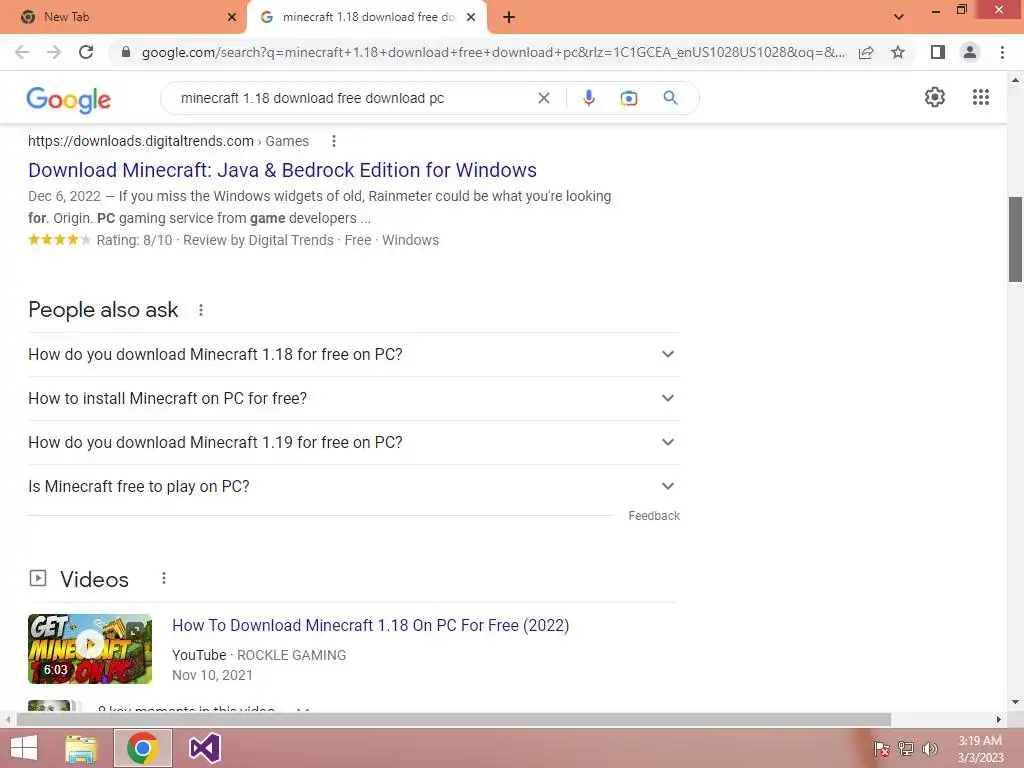The height and width of the screenshot is (768, 1024).
Task: Launch Visual Studio from taskbar
Action: [x=205, y=748]
